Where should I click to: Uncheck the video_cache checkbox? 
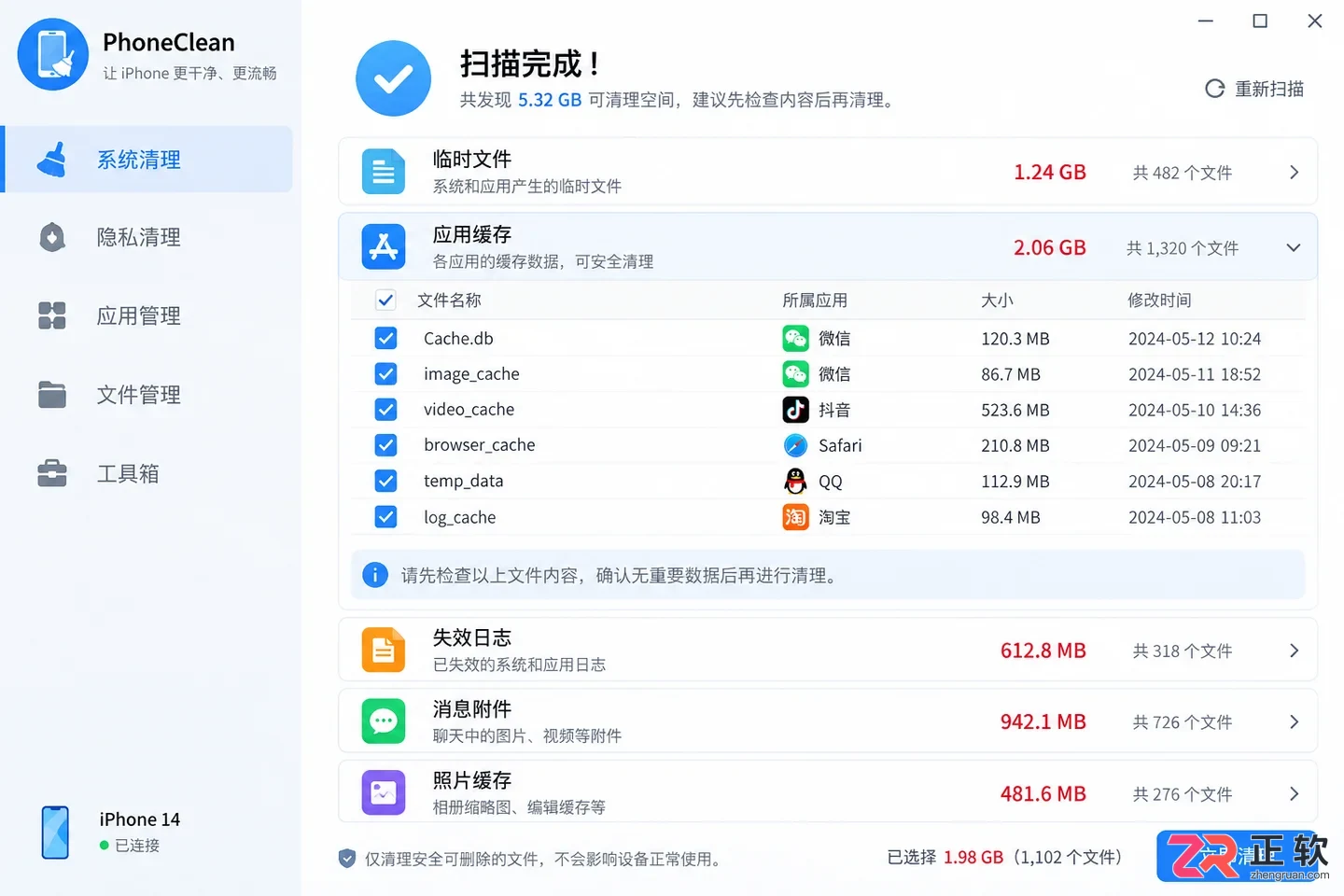[385, 409]
